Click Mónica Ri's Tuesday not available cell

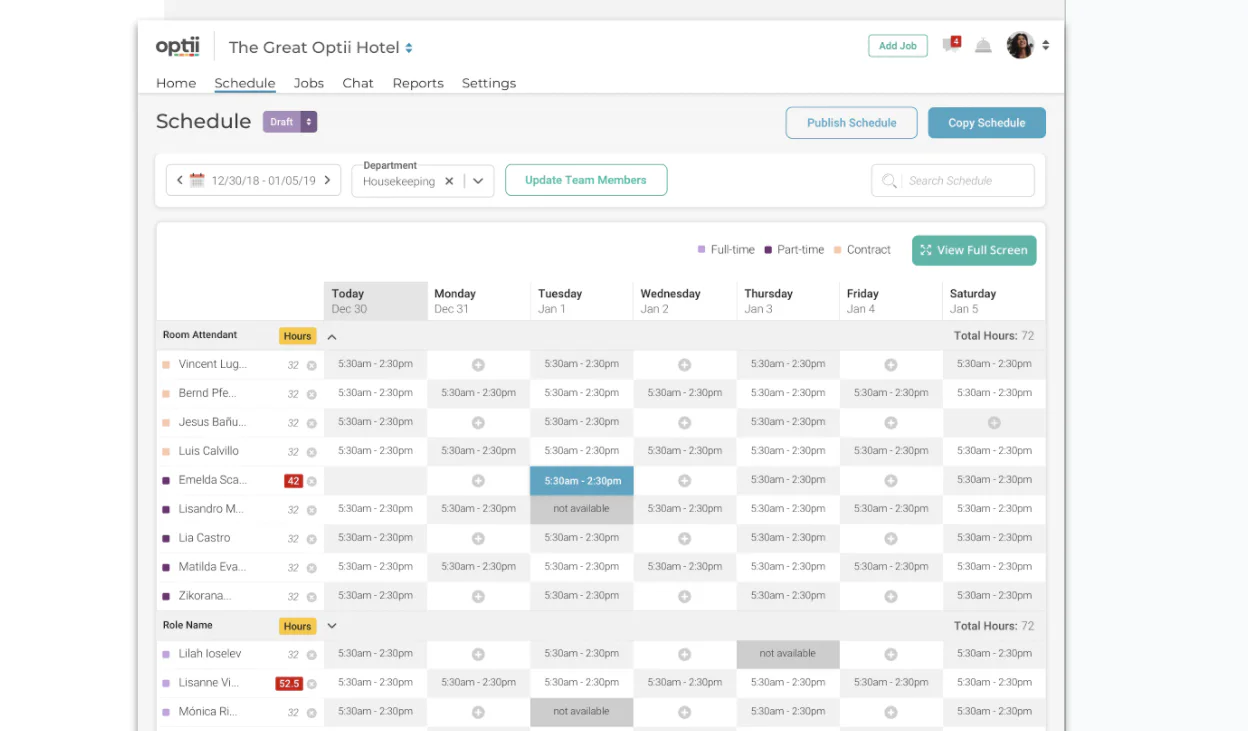click(x=582, y=713)
